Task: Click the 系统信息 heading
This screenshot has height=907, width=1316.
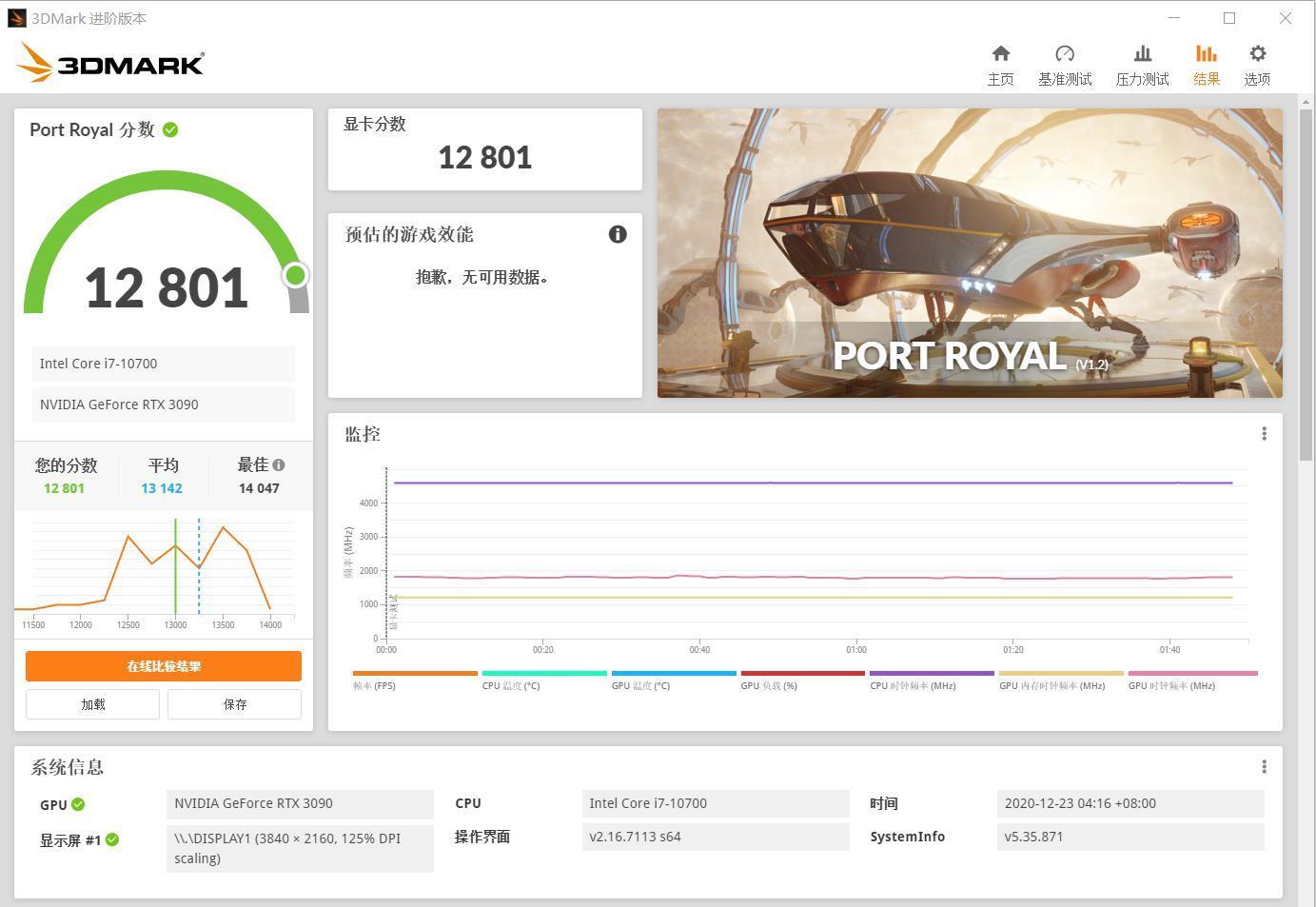Action: click(68, 767)
